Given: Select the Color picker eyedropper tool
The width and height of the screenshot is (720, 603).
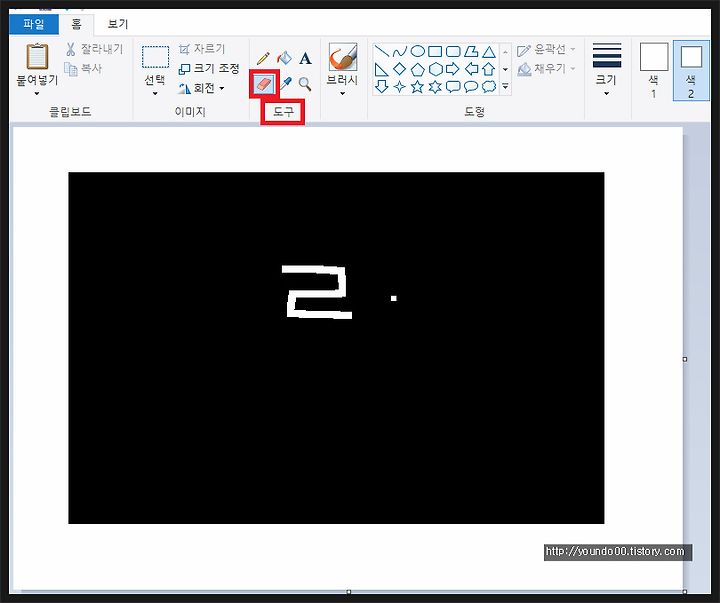Looking at the screenshot, I should pyautogui.click(x=285, y=84).
